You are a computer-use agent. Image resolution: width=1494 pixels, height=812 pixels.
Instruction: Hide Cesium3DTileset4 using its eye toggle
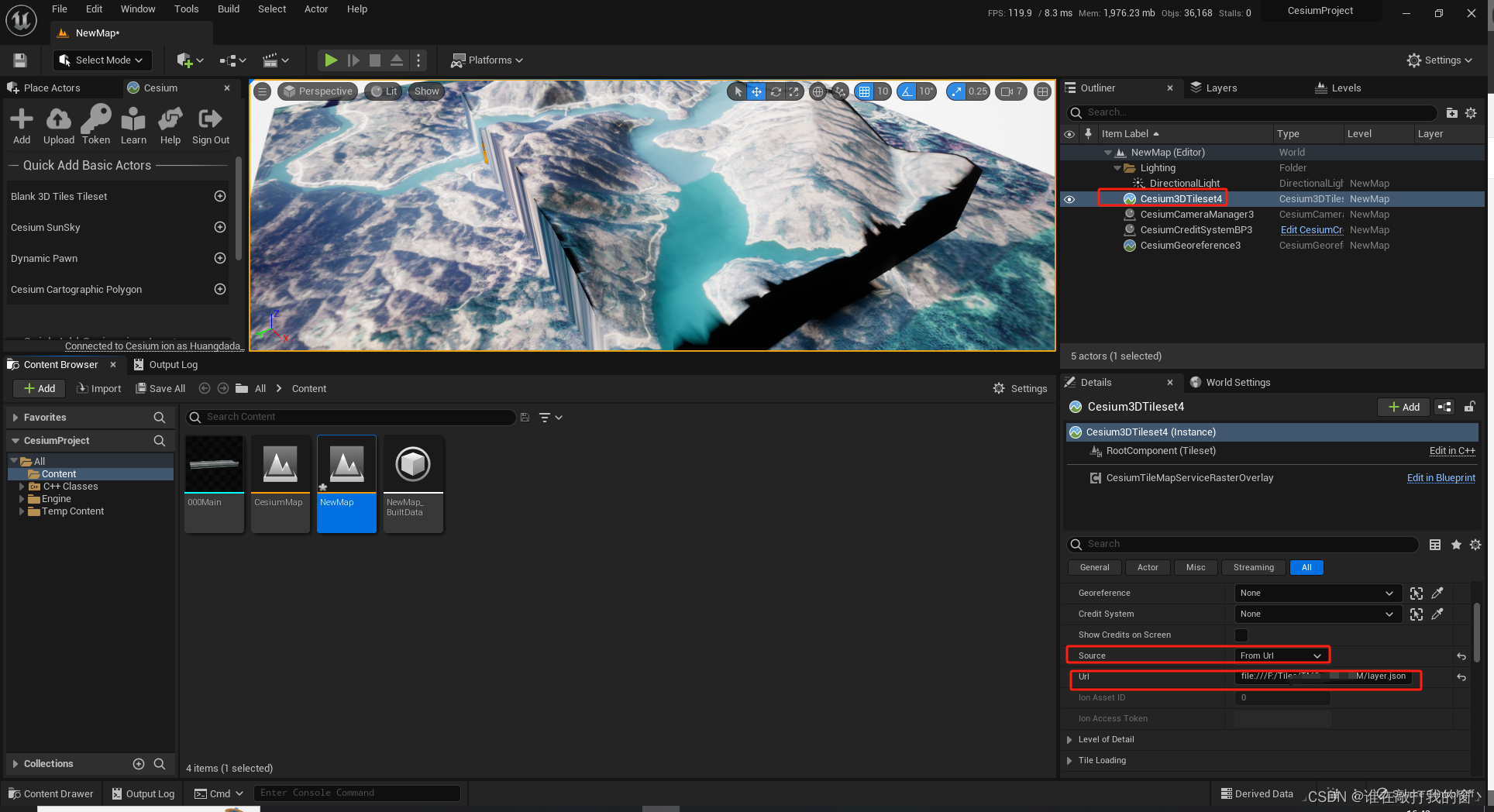tap(1070, 199)
